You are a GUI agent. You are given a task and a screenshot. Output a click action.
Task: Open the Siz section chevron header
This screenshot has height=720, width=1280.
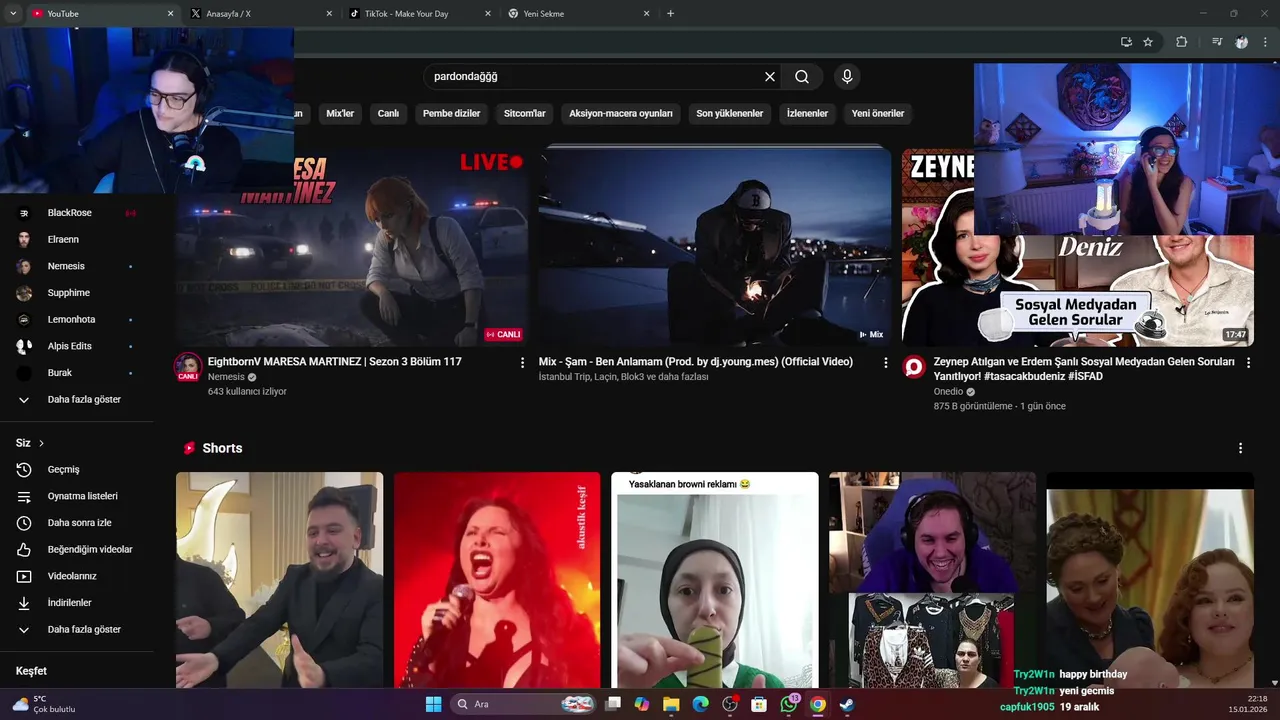(30, 443)
